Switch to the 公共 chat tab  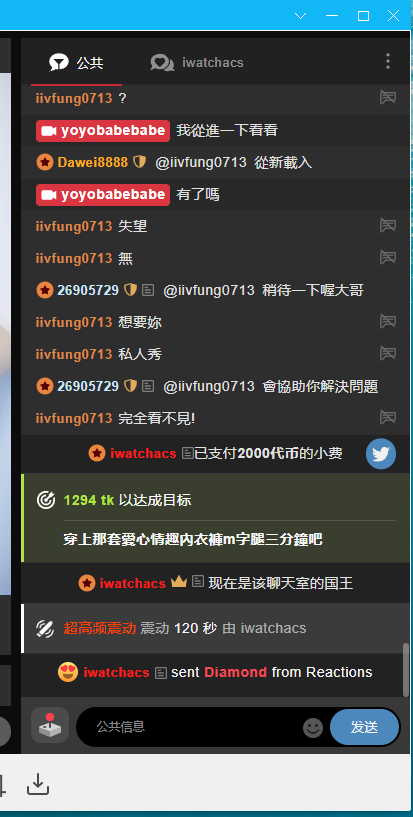77,63
